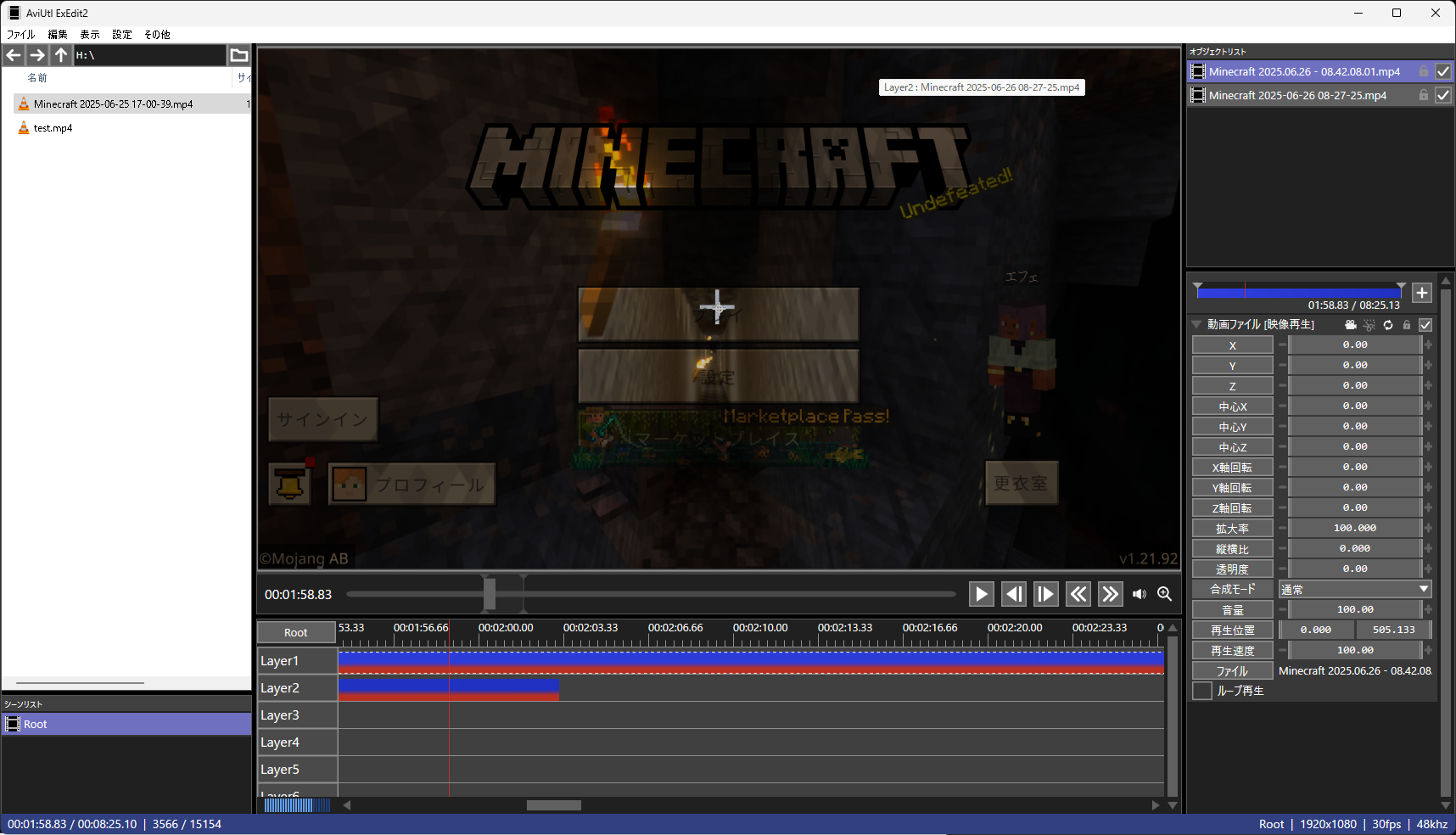Step forward one frame
Screen dimensions: 1456x835
(1046, 594)
